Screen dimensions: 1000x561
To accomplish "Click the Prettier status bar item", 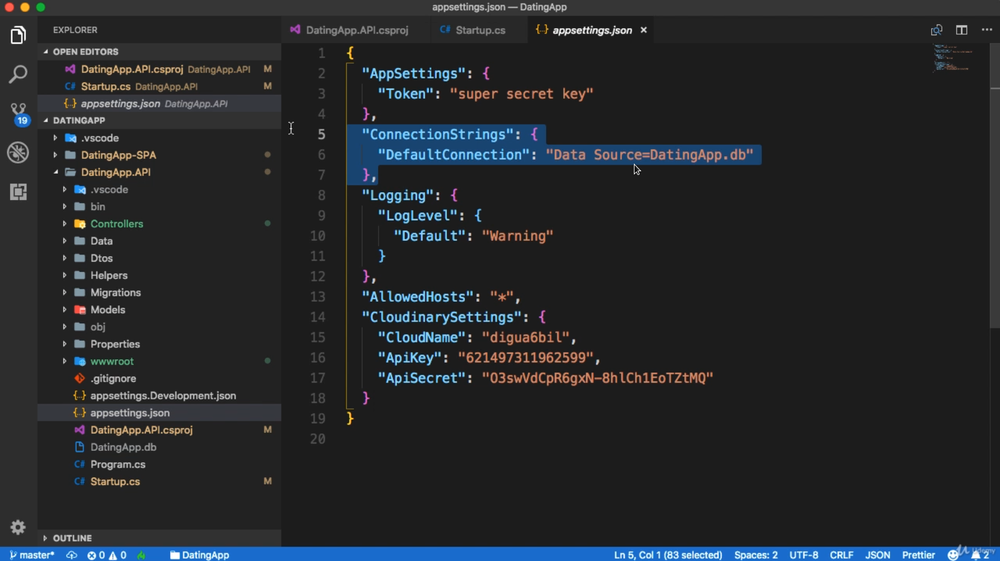I will [x=918, y=555].
